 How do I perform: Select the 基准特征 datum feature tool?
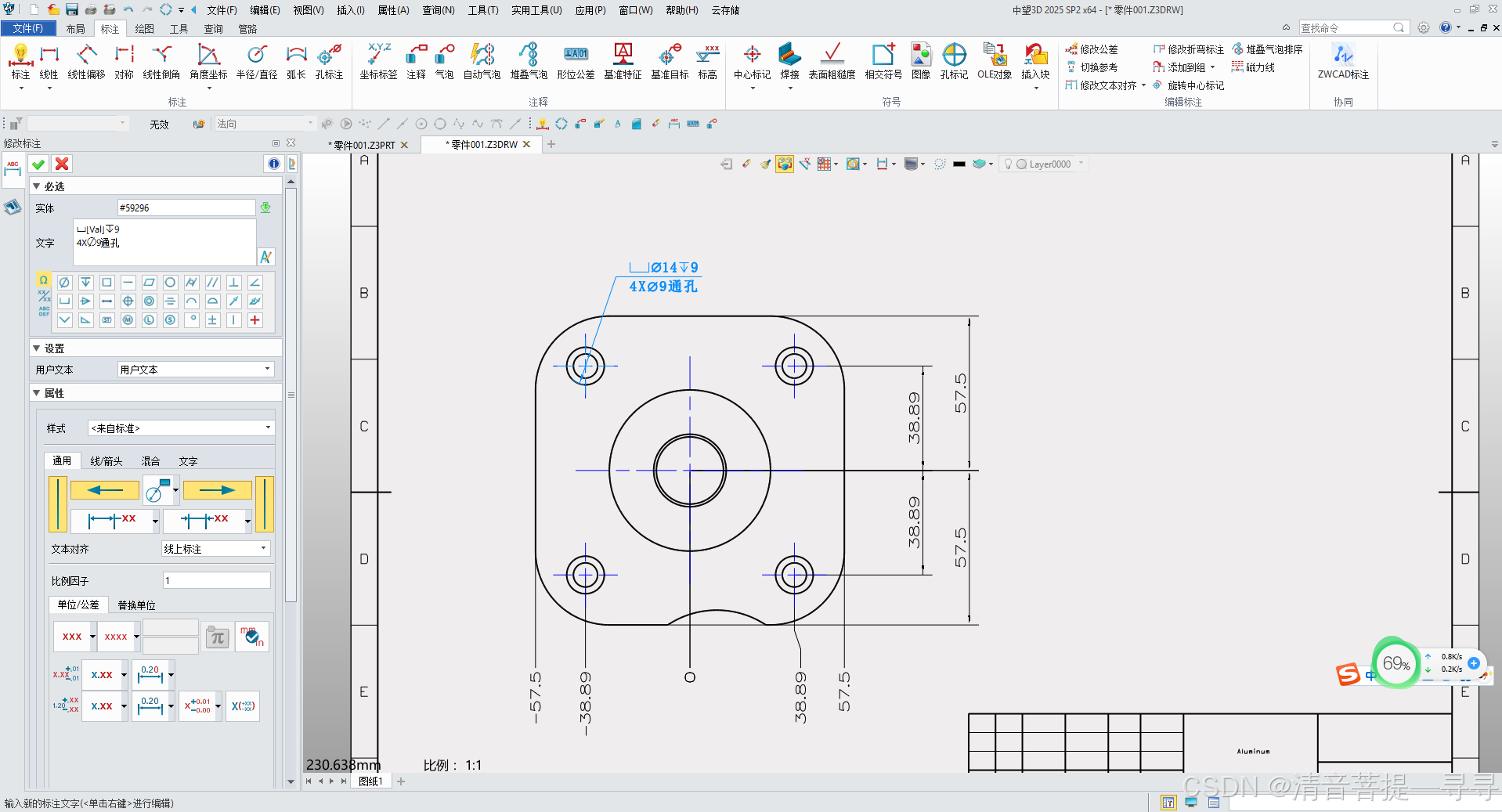point(623,62)
